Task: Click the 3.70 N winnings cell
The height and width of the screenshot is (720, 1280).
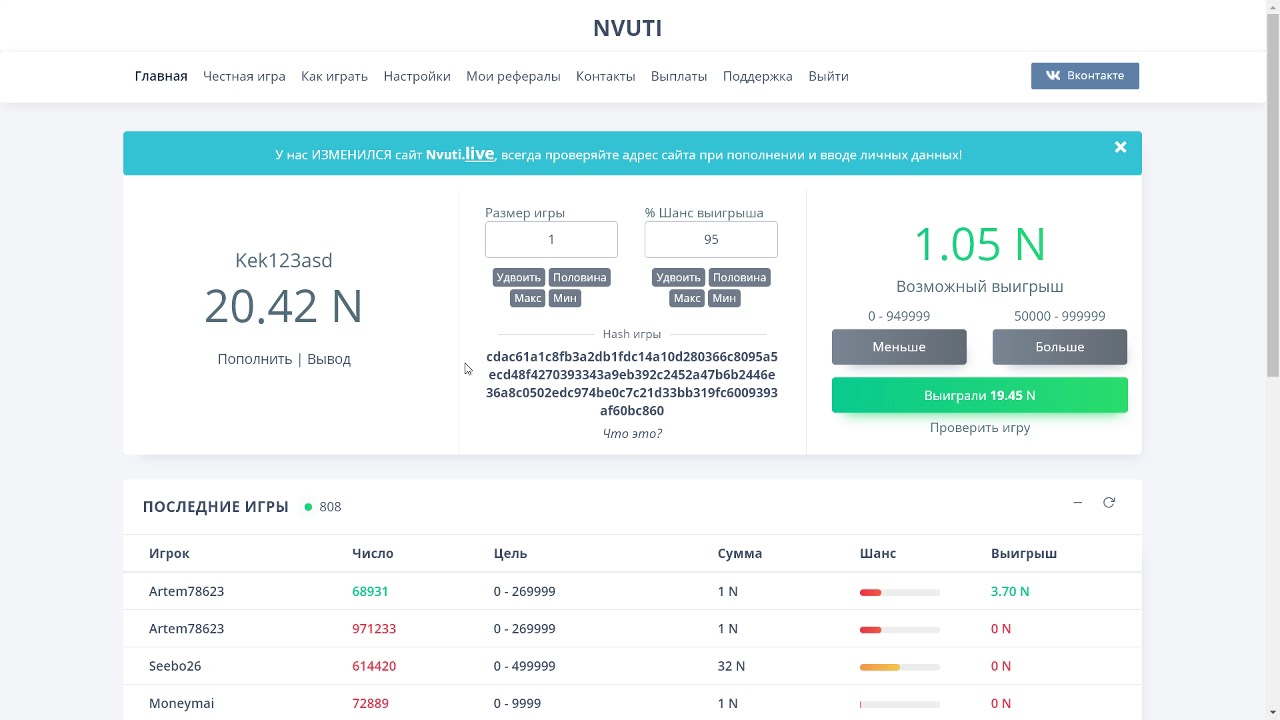Action: (x=1010, y=591)
